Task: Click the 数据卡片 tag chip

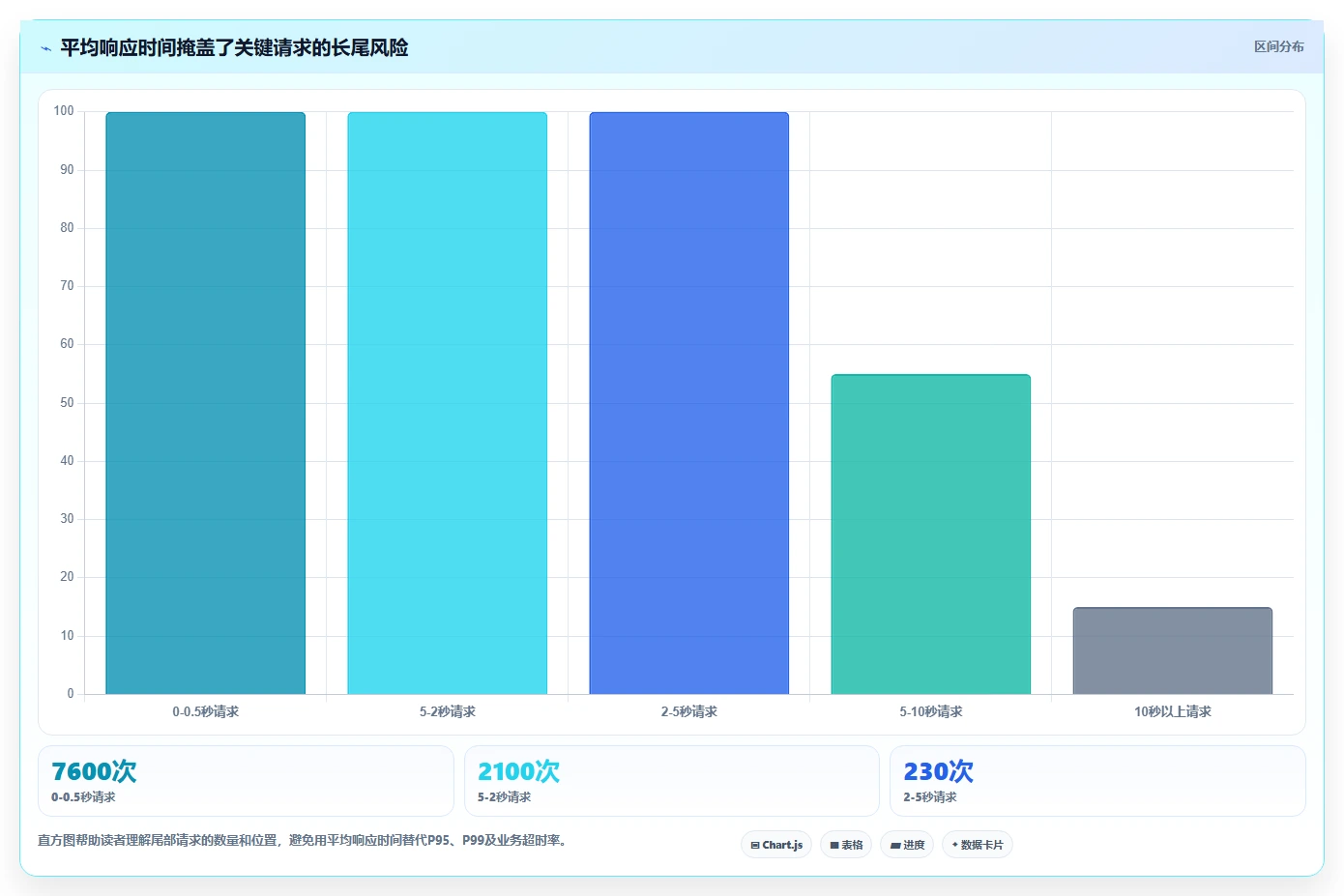Action: (x=978, y=845)
